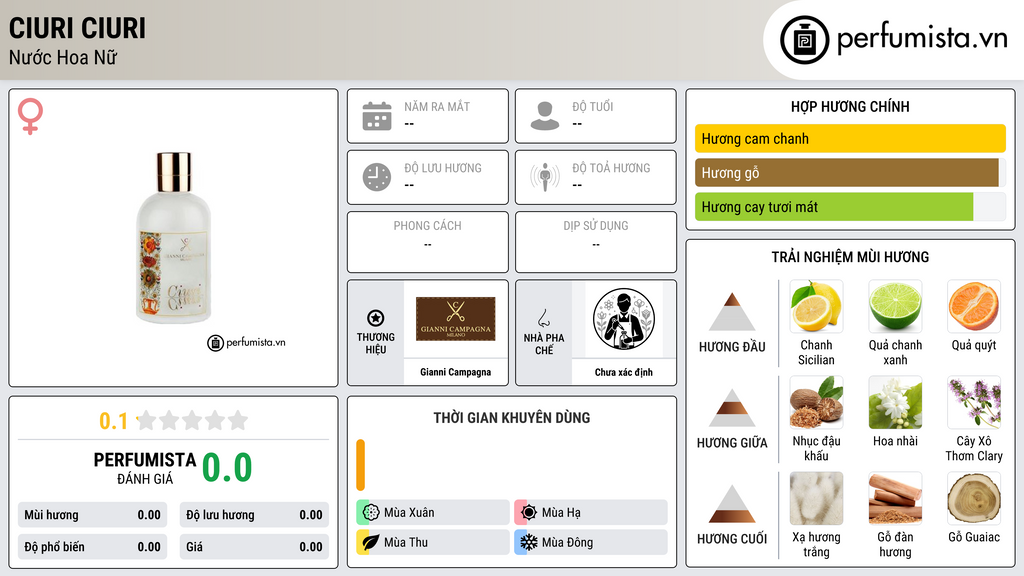The width and height of the screenshot is (1024, 576).
Task: Click the Mùa Đông season label
Action: pos(568,543)
